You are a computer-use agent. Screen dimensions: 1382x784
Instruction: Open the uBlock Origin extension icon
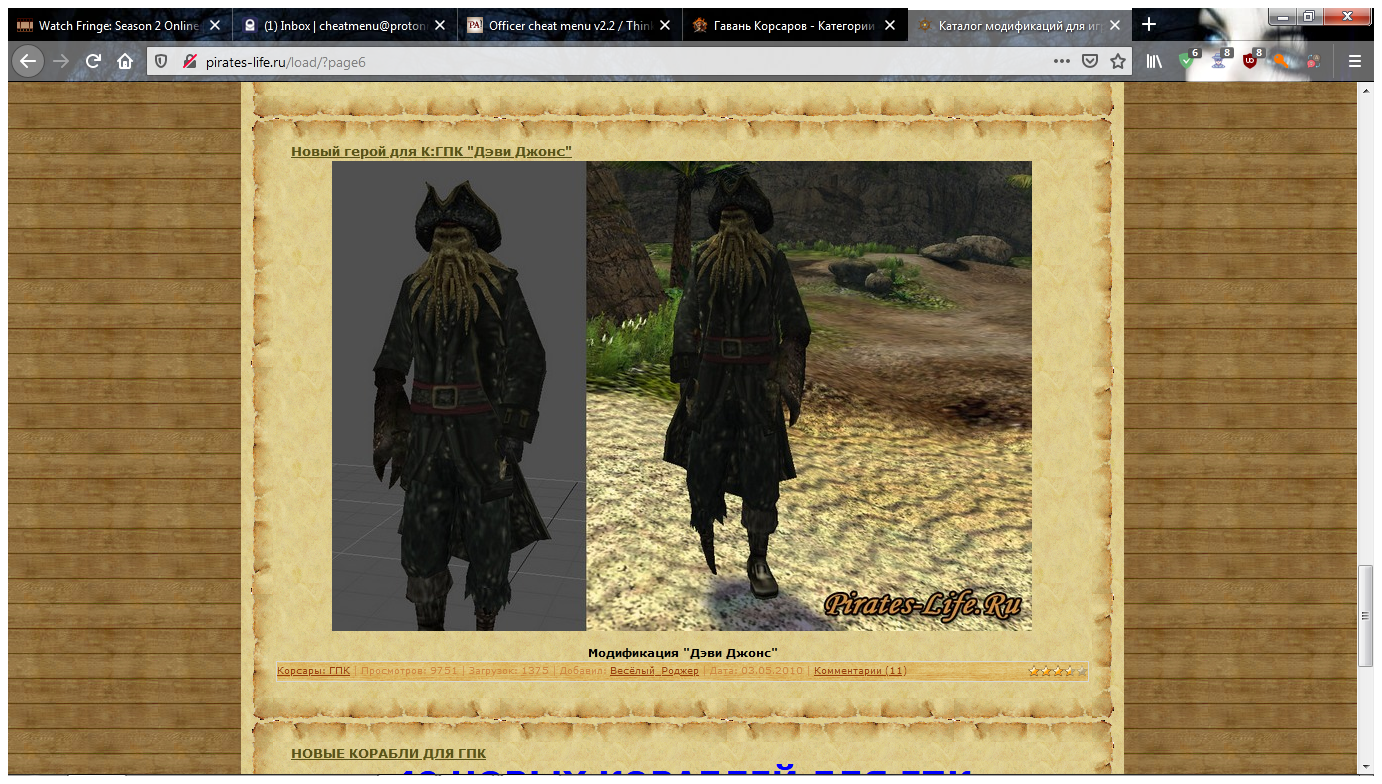tap(1250, 61)
